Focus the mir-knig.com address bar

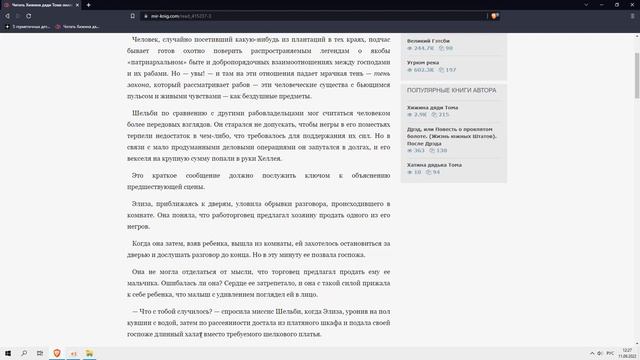314,16
